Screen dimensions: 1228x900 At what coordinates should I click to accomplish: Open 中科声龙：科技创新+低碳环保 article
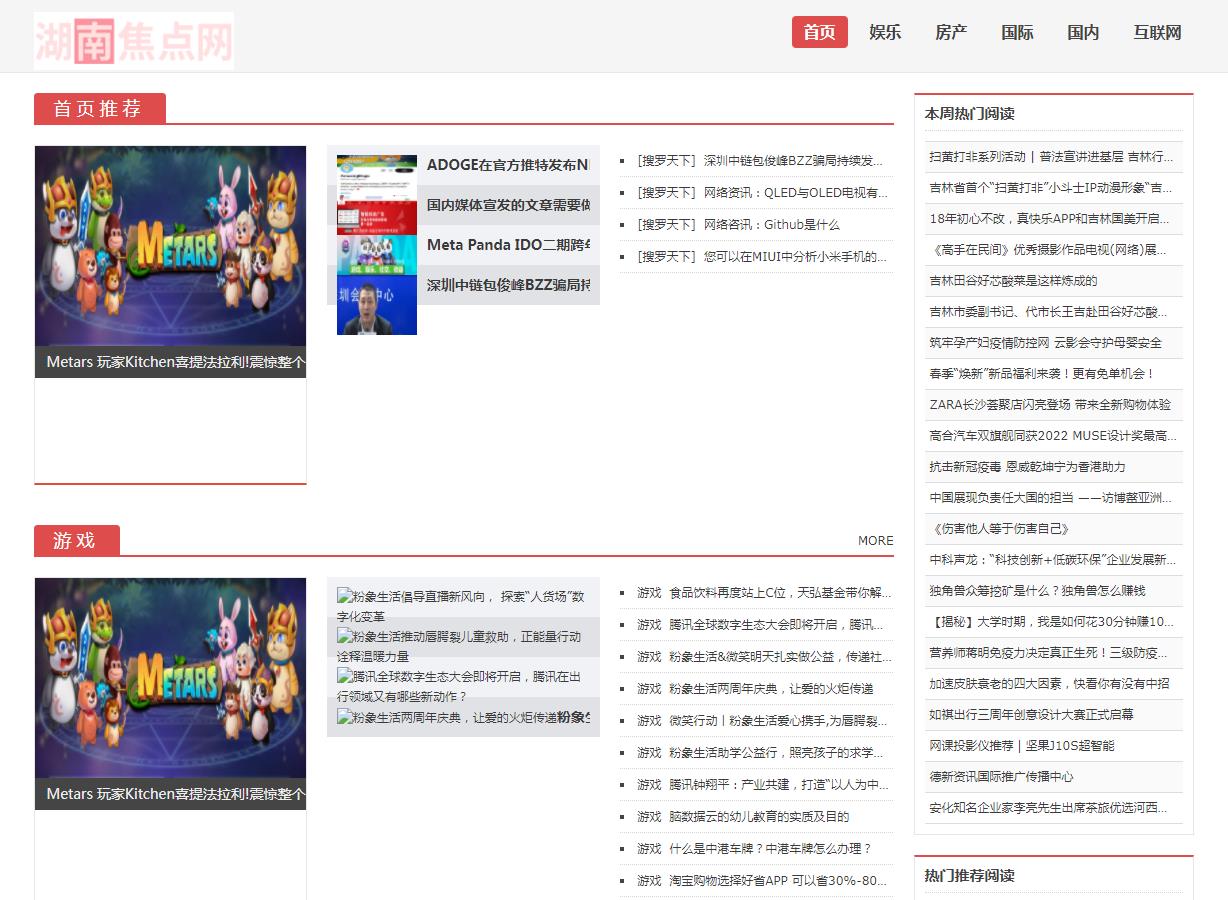coord(1053,559)
